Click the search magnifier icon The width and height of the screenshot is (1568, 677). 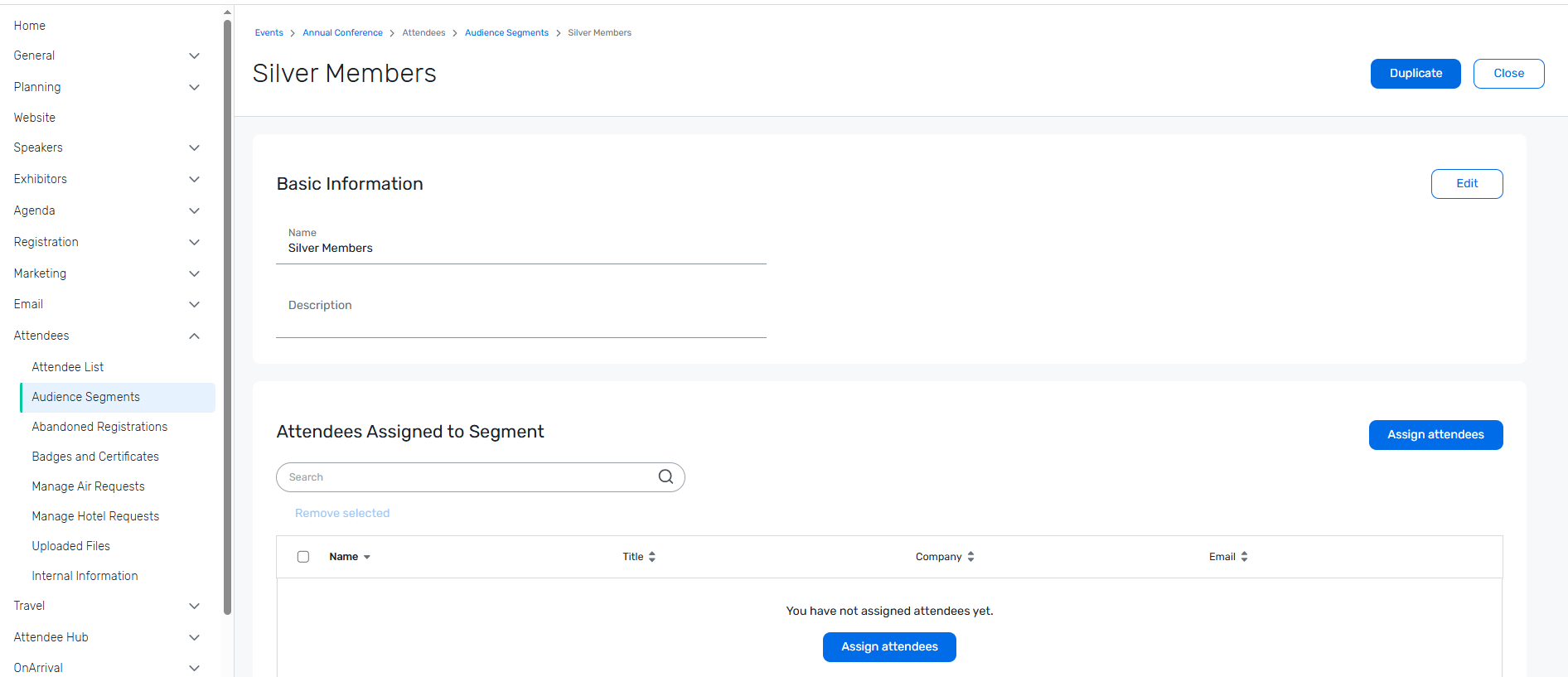point(665,476)
